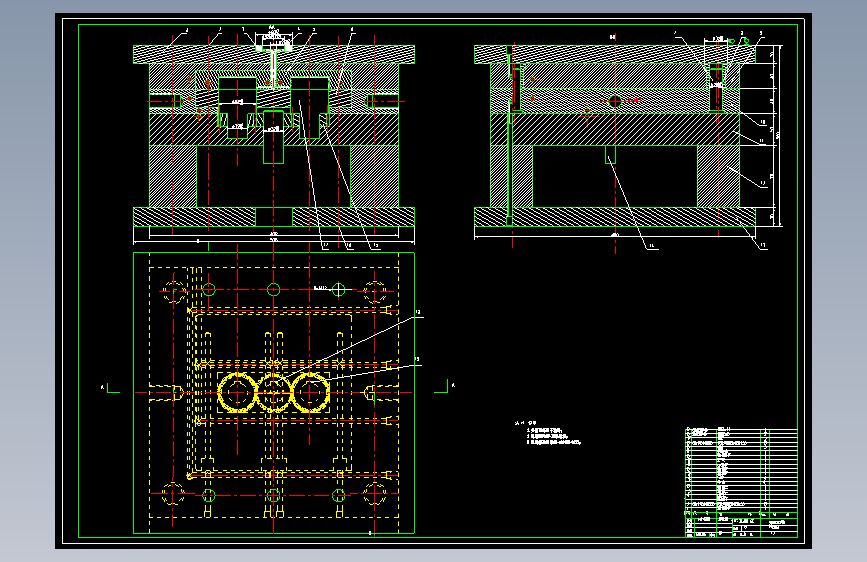Click the left section mark A beside plan view
This screenshot has height=562, width=867.
tap(110, 388)
